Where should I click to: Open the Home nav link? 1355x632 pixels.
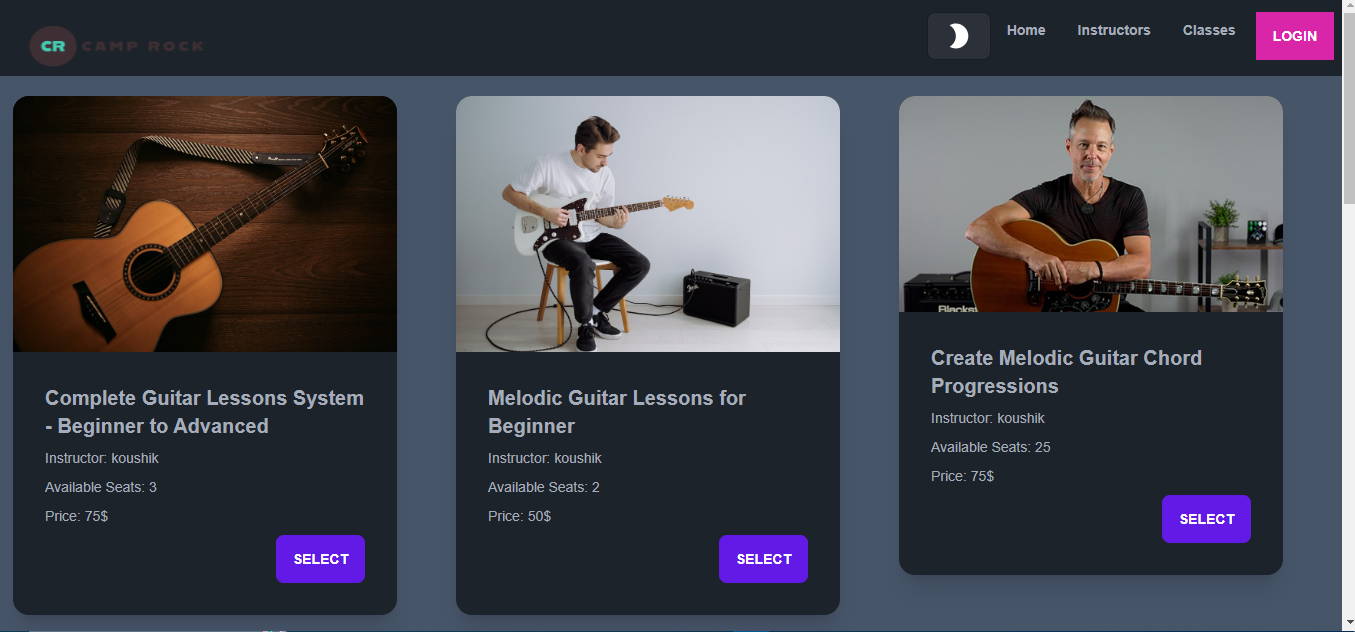(x=1026, y=30)
